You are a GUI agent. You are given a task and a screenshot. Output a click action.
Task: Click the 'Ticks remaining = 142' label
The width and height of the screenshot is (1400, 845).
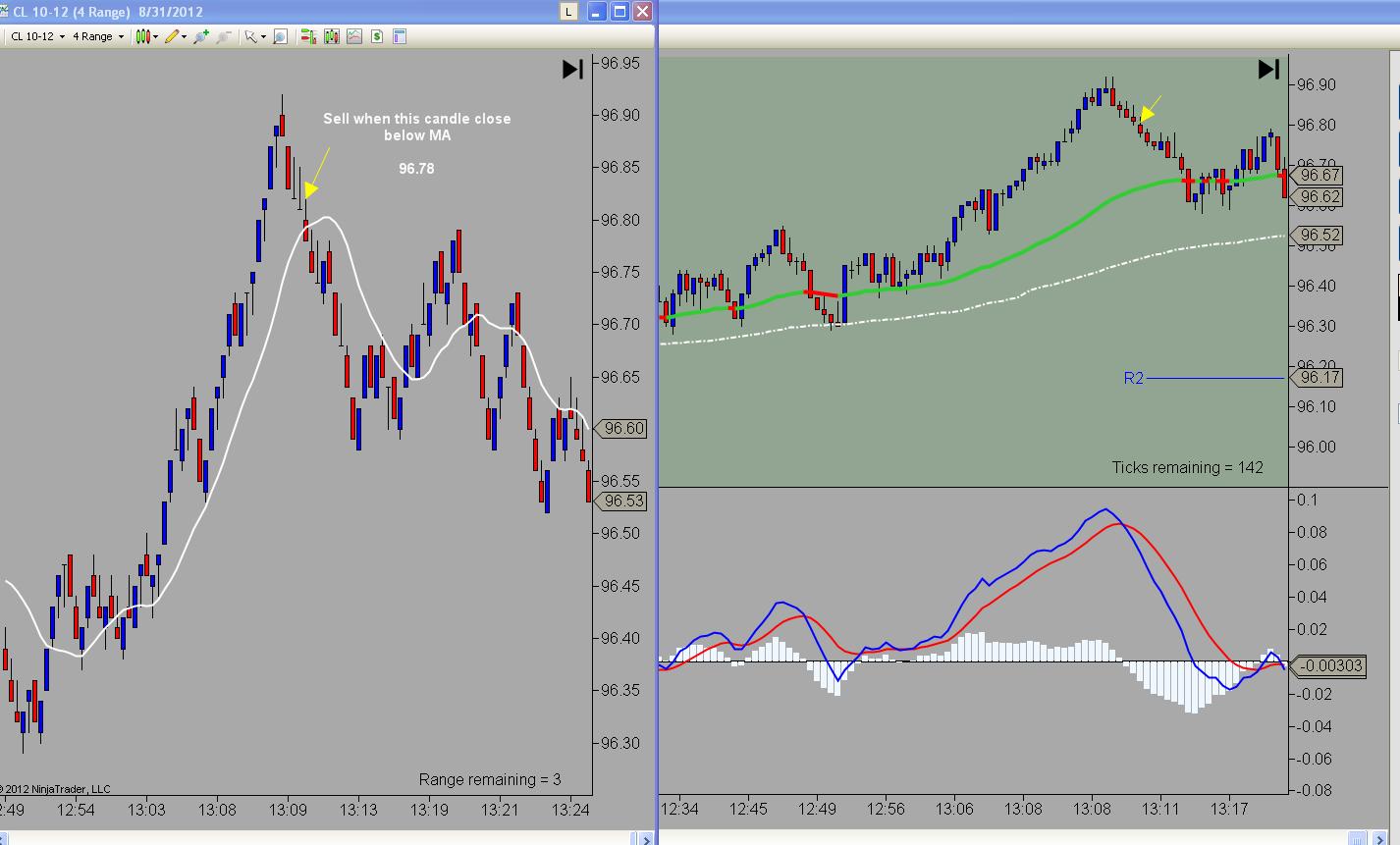(1187, 467)
